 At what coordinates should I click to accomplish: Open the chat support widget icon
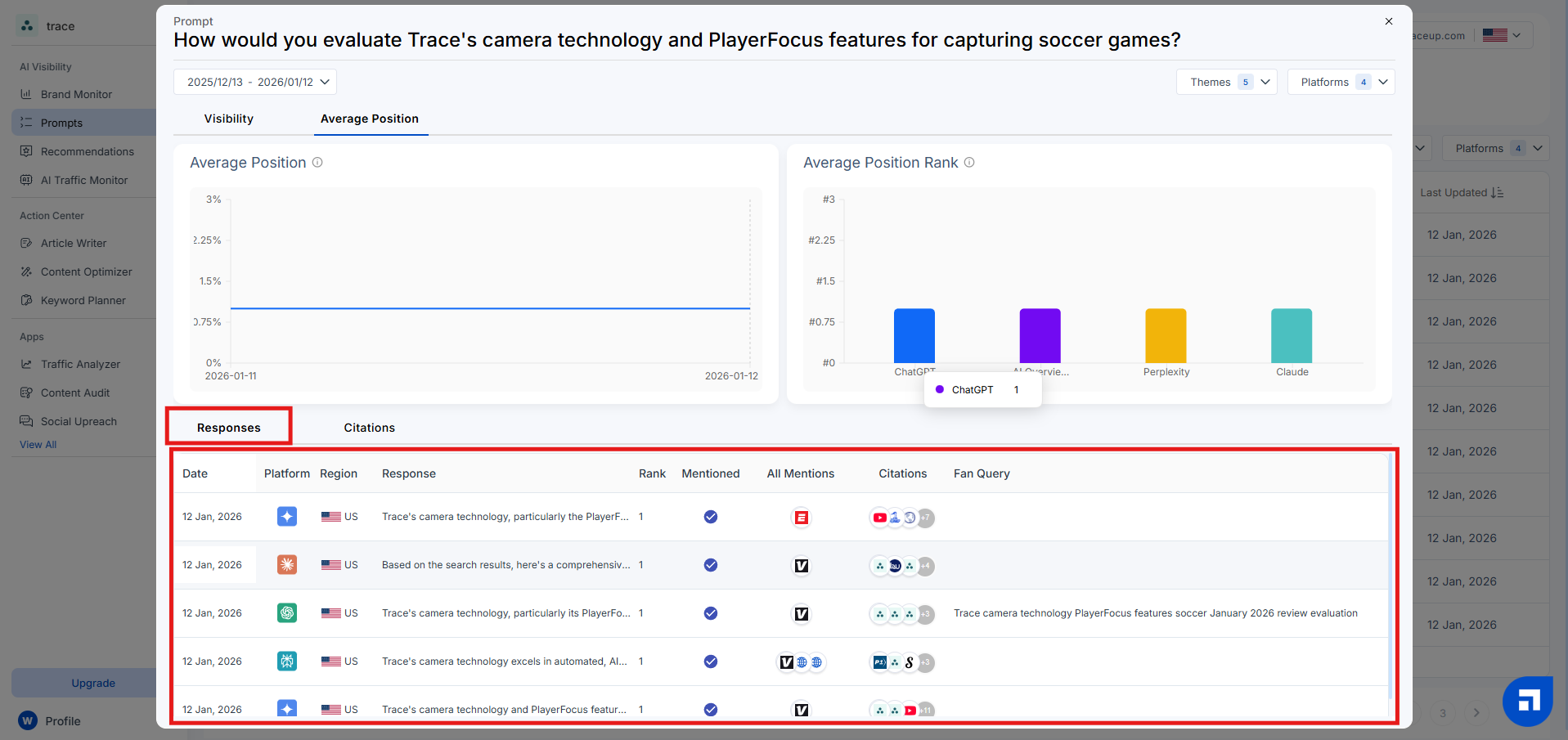coord(1527,701)
